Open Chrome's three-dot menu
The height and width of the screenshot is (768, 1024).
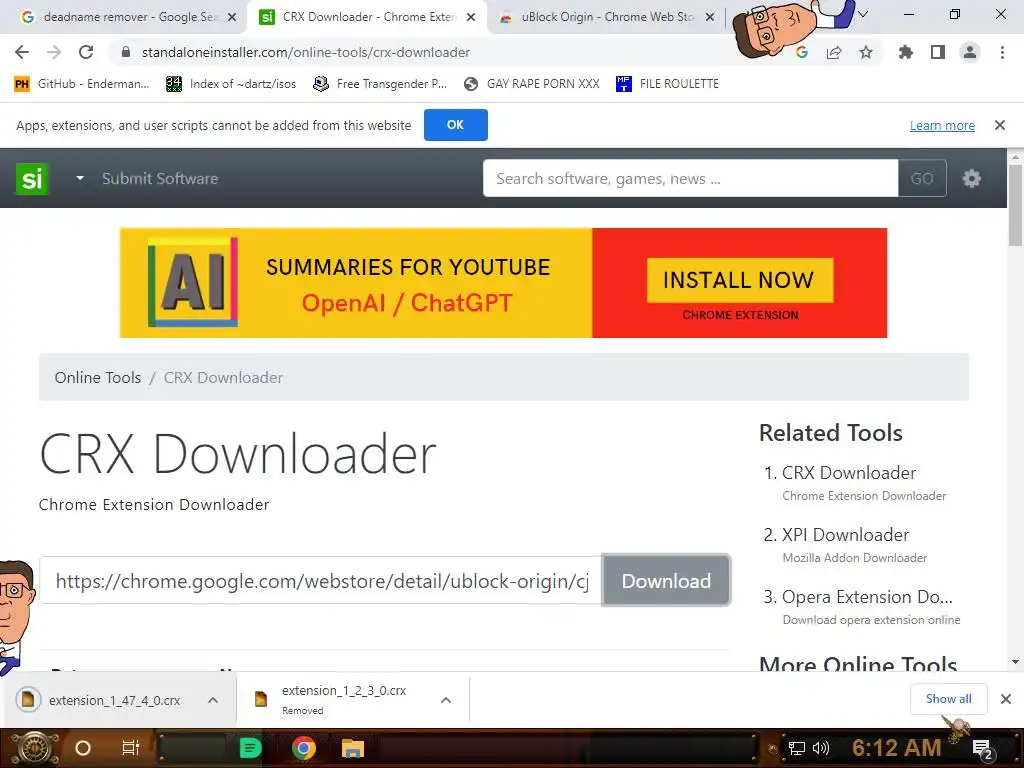pos(1002,52)
